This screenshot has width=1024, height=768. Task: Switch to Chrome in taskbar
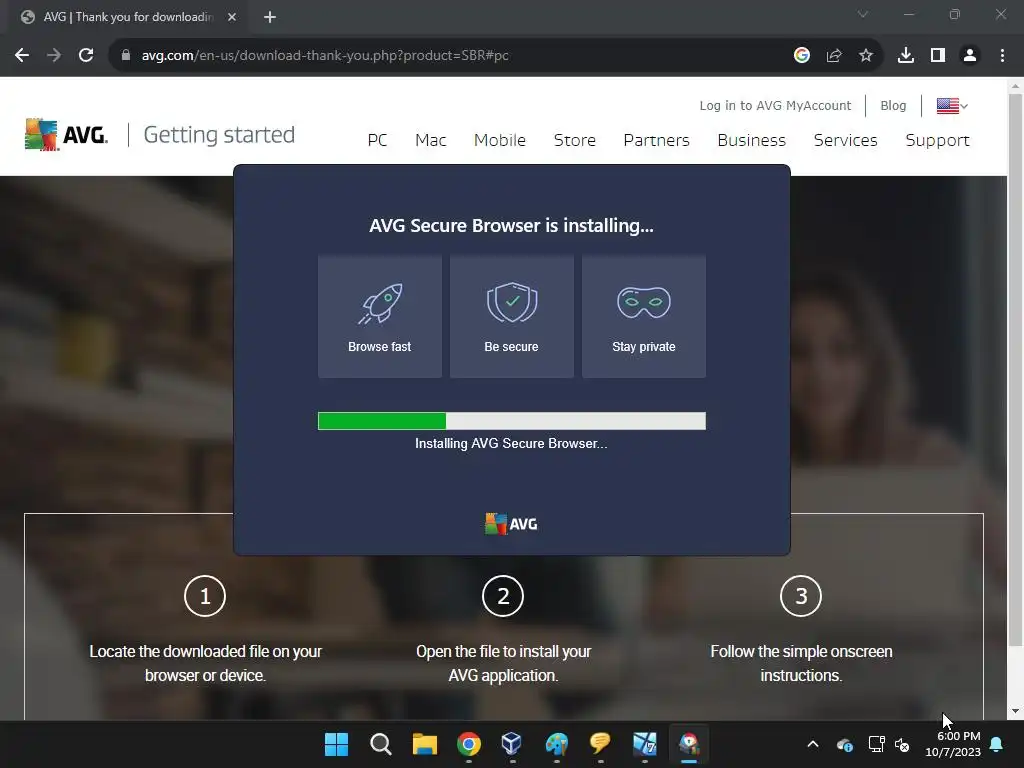(468, 744)
